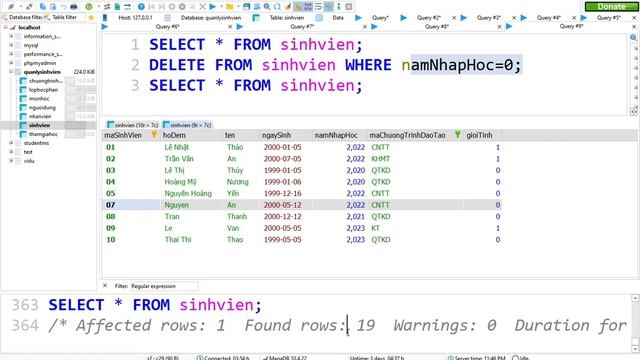Screen dimensions: 640x360
Task: Click the paste icon in toolbar
Action: point(53,7)
